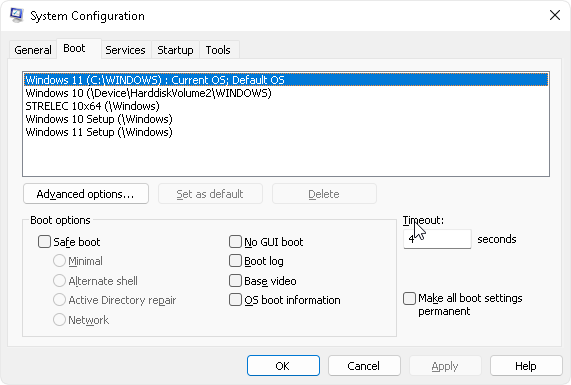Click the Delete button
This screenshot has width=571, height=385.
[324, 194]
